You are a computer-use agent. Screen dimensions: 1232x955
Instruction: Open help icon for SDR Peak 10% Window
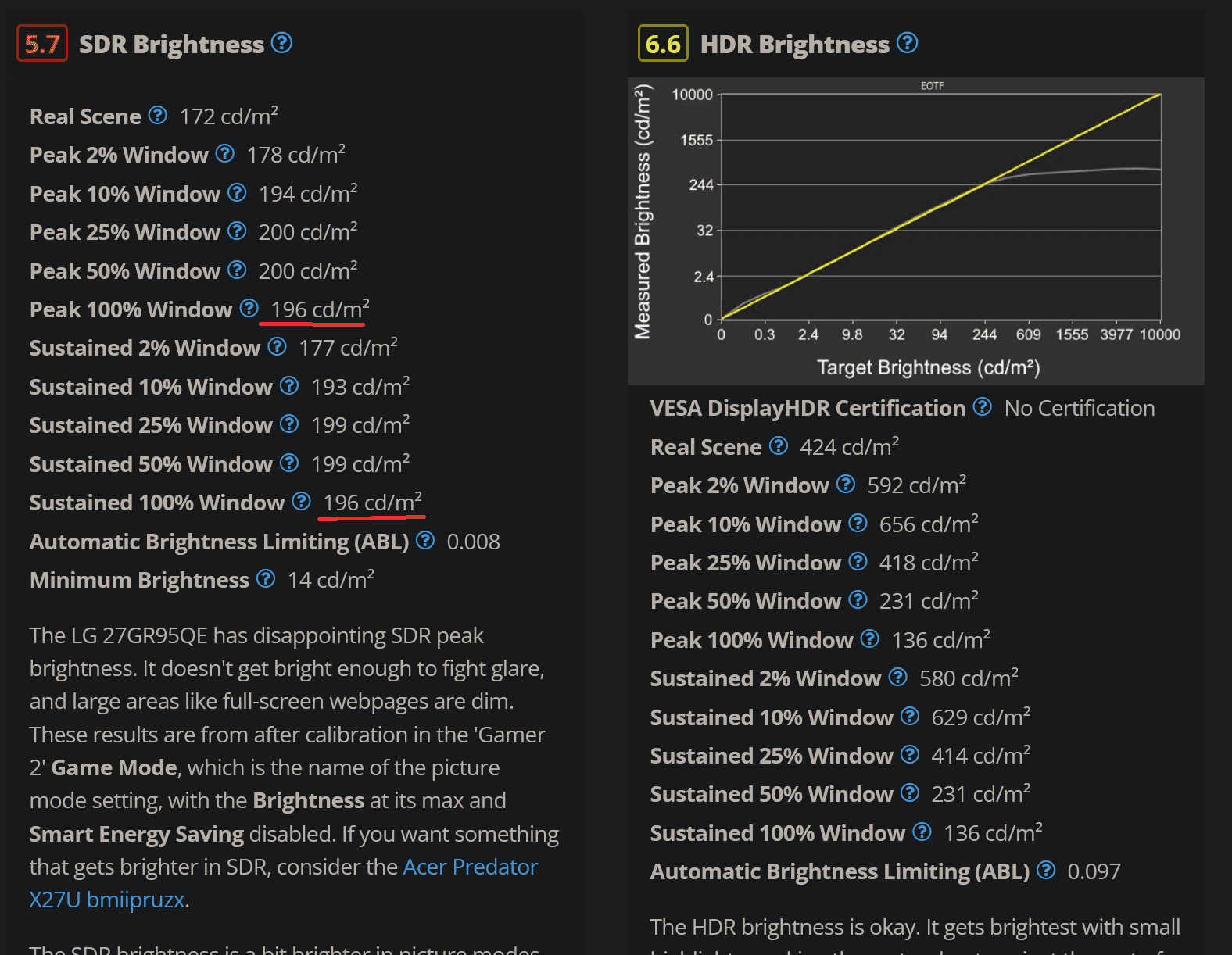pos(237,192)
